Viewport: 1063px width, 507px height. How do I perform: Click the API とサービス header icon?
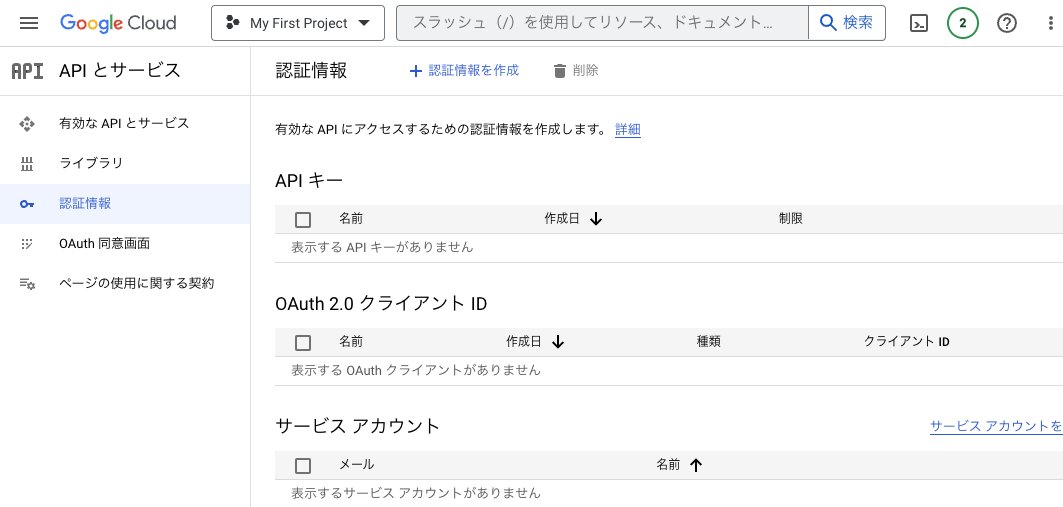click(x=28, y=70)
